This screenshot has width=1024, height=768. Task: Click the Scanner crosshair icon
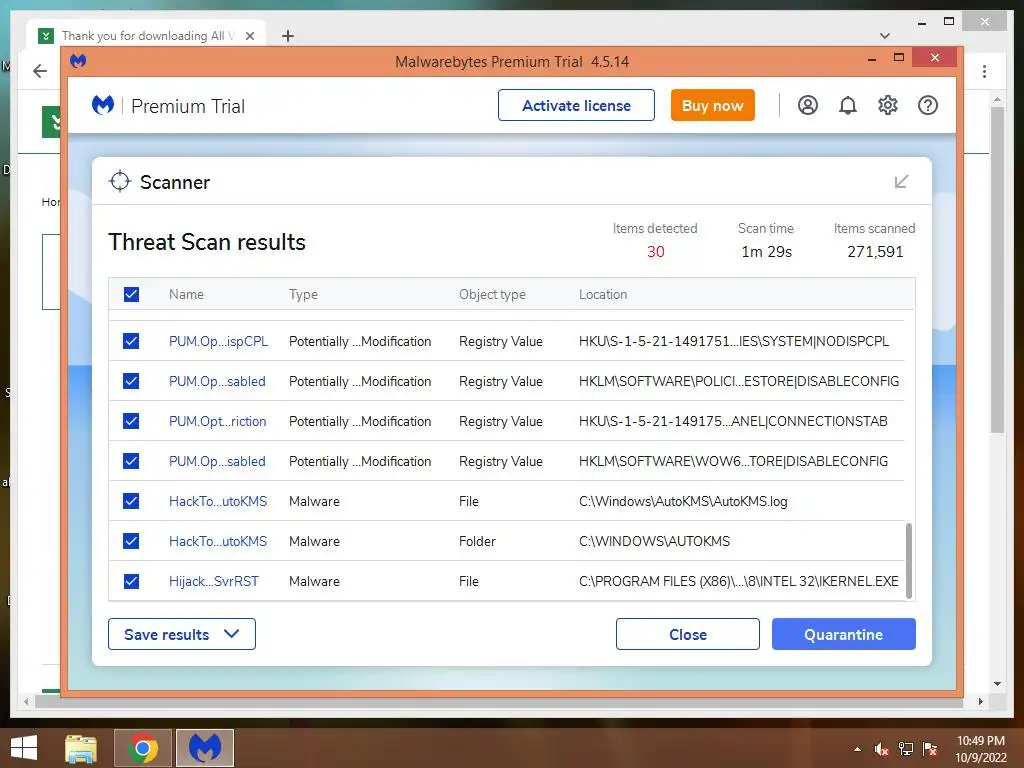(120, 182)
